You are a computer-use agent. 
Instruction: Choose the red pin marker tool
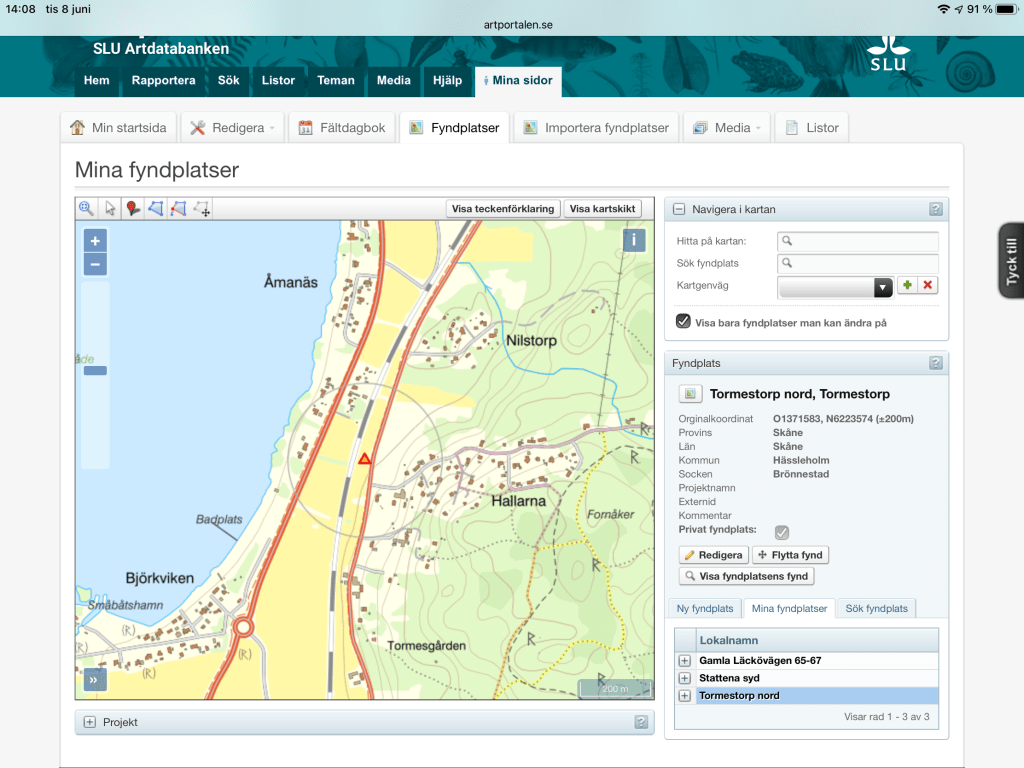point(133,209)
